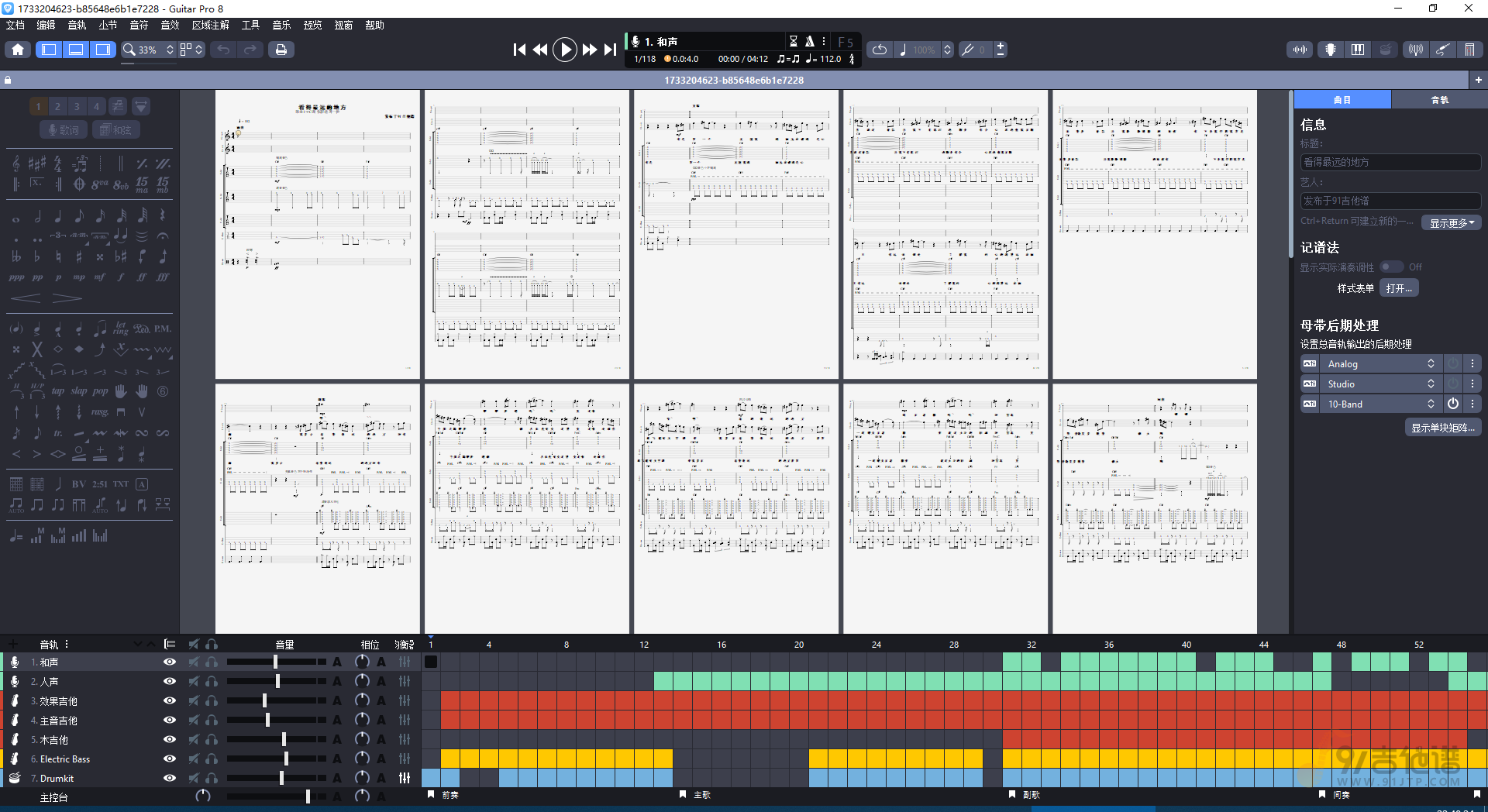Rewind to the previous bar

point(540,50)
